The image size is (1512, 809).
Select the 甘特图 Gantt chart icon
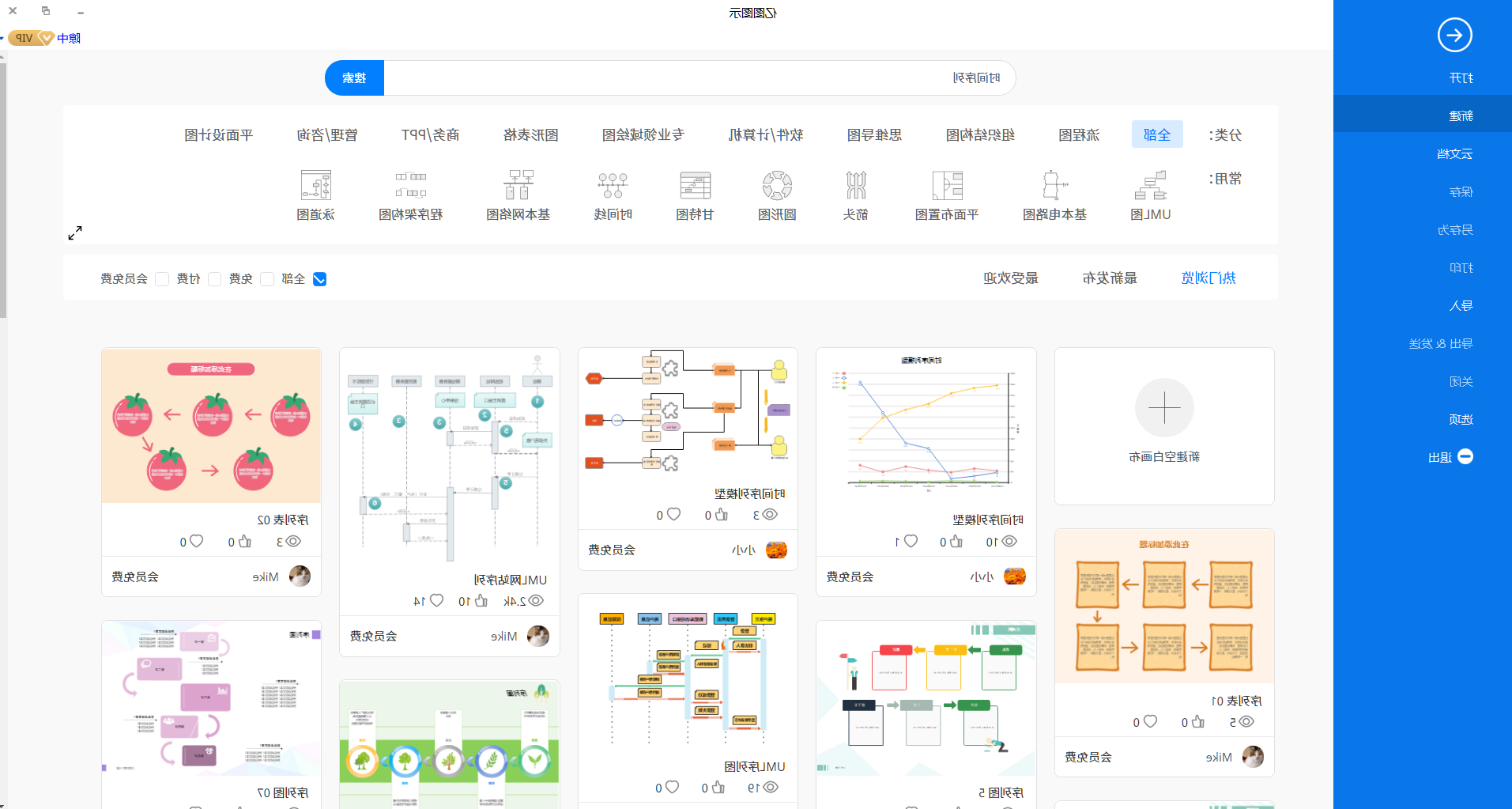tap(696, 185)
